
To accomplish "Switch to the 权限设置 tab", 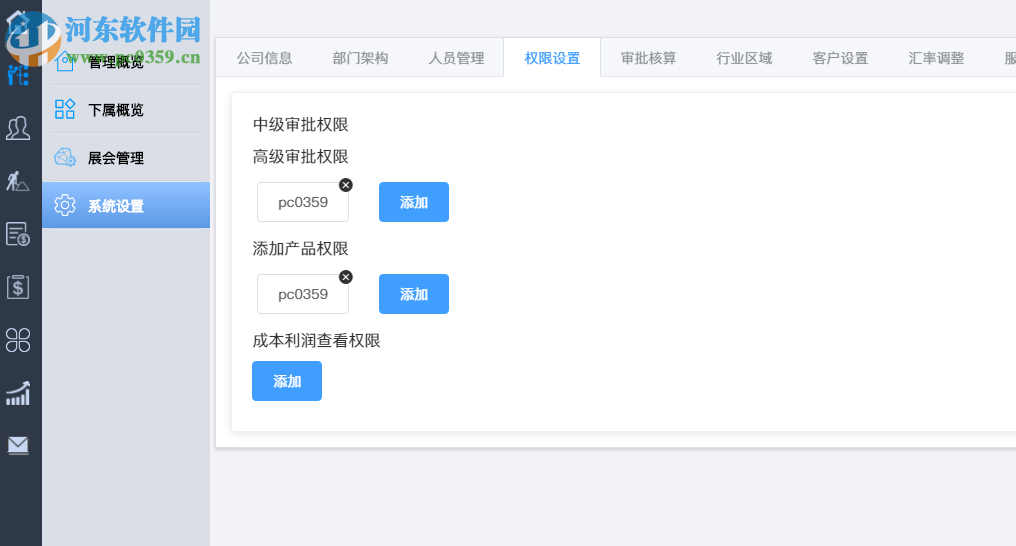I will click(x=552, y=58).
